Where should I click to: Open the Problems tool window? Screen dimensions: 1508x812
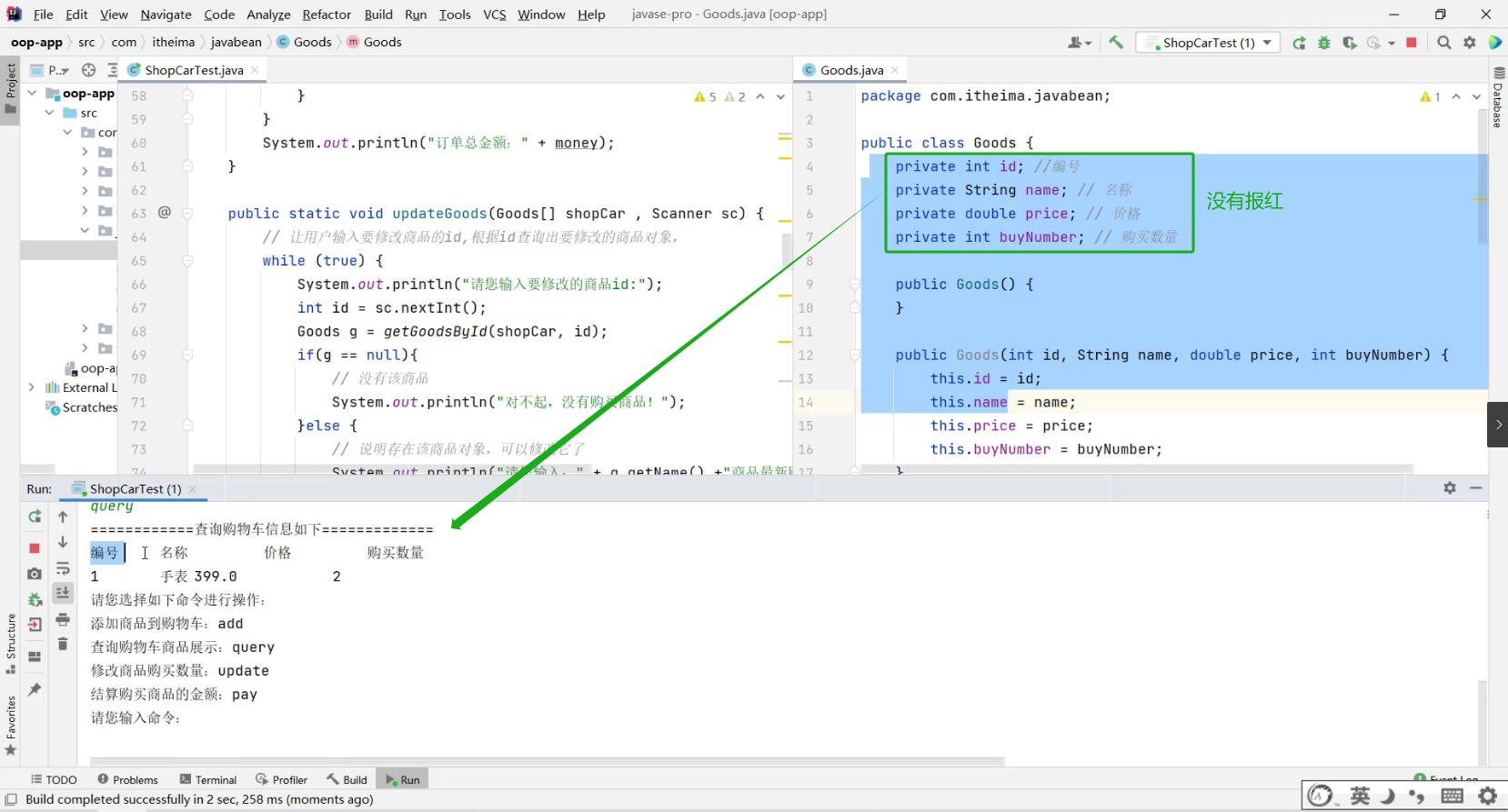(127, 779)
